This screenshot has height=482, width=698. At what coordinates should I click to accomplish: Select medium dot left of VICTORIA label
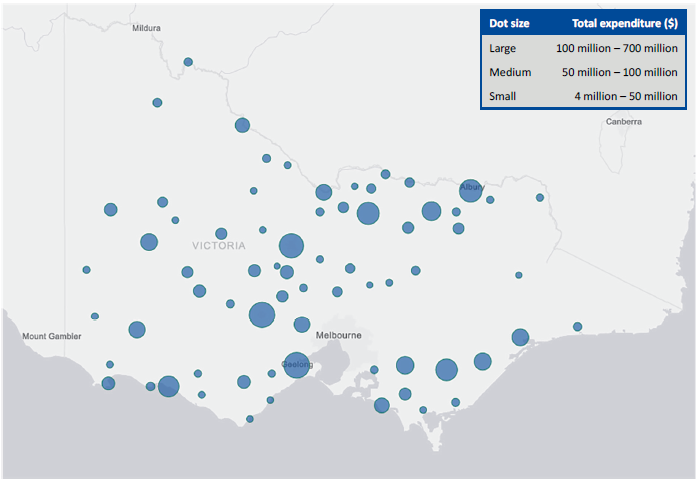[x=149, y=242]
